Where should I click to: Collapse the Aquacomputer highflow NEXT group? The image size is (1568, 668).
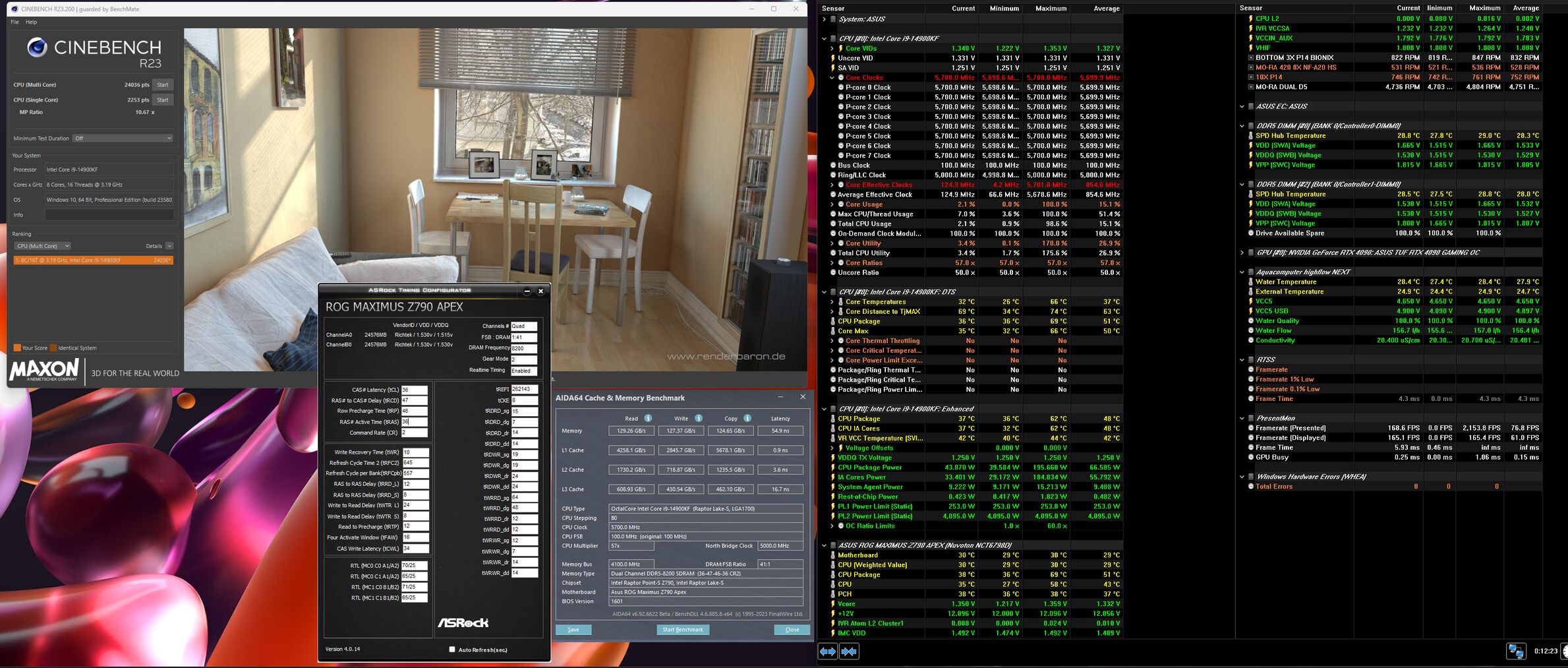tap(1242, 272)
